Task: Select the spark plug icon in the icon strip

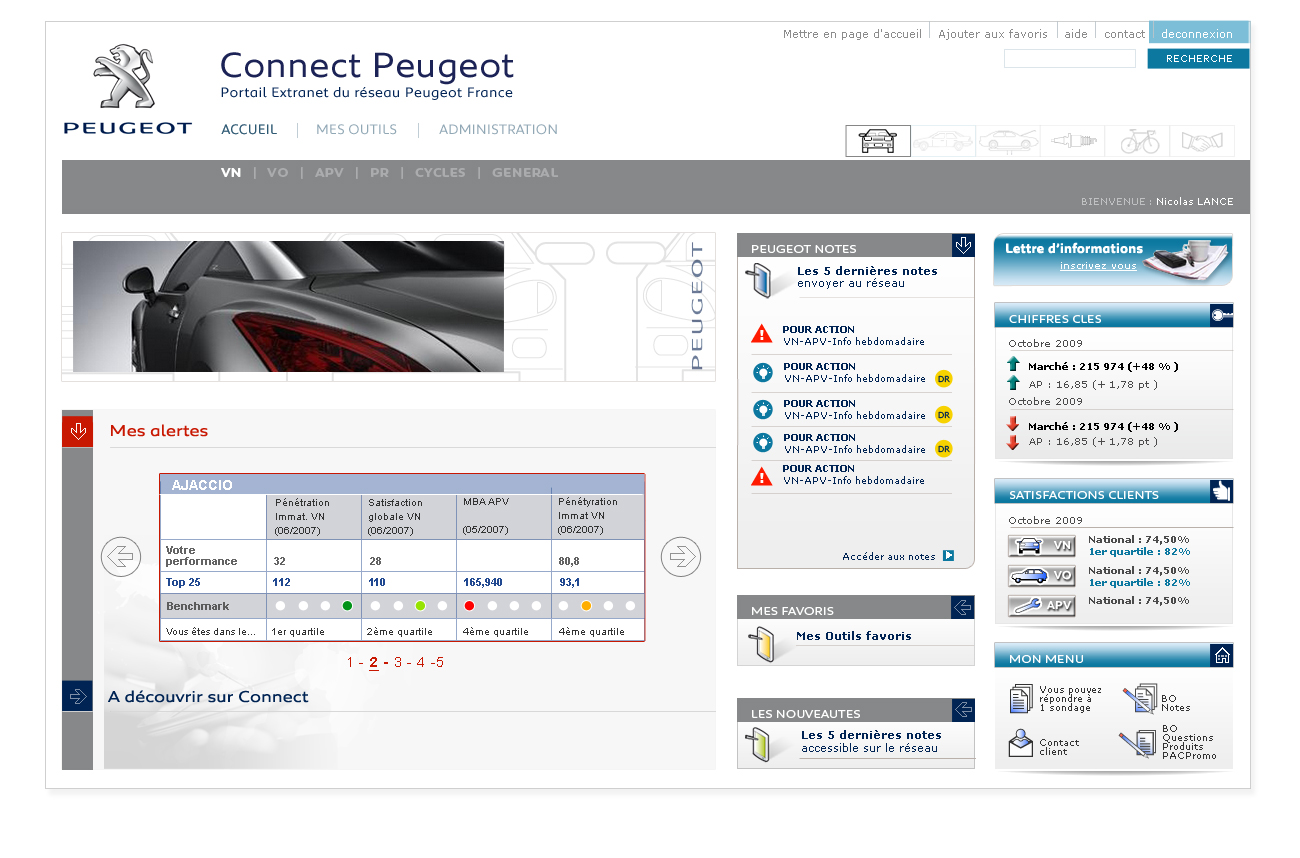Action: click(x=1073, y=141)
